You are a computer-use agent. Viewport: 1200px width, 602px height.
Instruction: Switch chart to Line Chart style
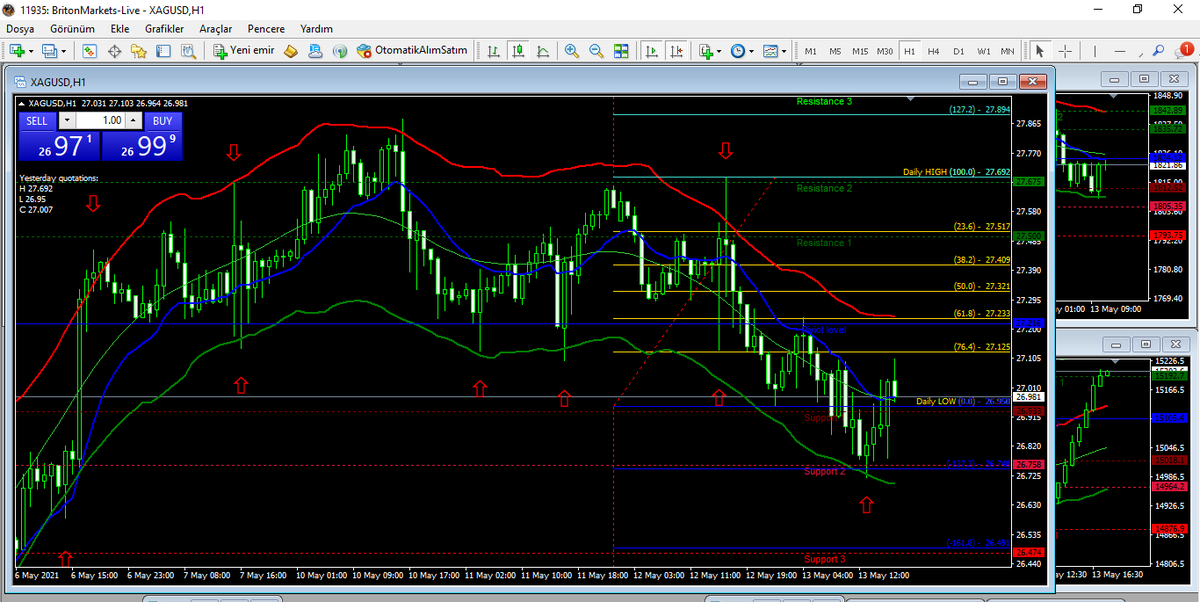click(542, 50)
